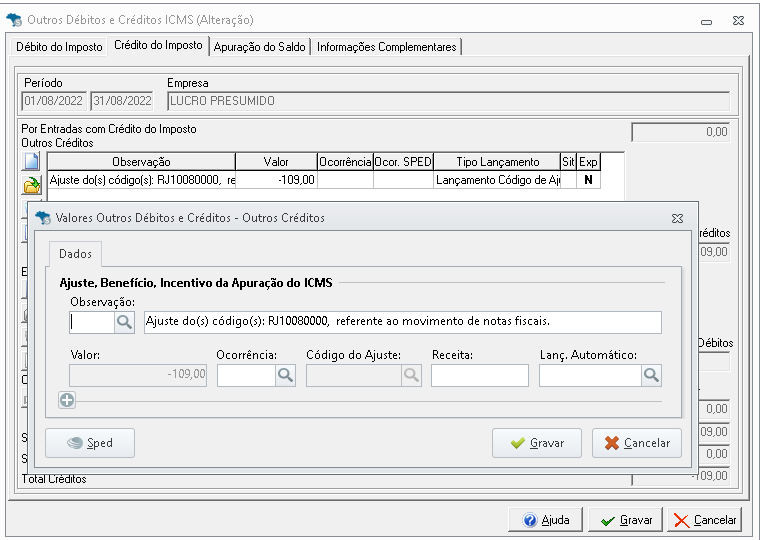The image size is (765, 540).
Task: Click the Total Créditos value field
Action: [x=681, y=477]
